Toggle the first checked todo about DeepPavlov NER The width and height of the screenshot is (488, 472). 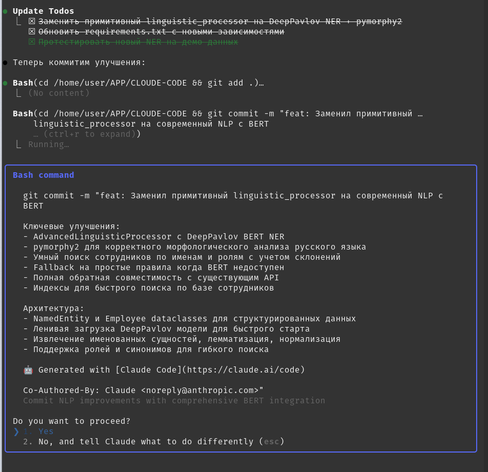32,22
